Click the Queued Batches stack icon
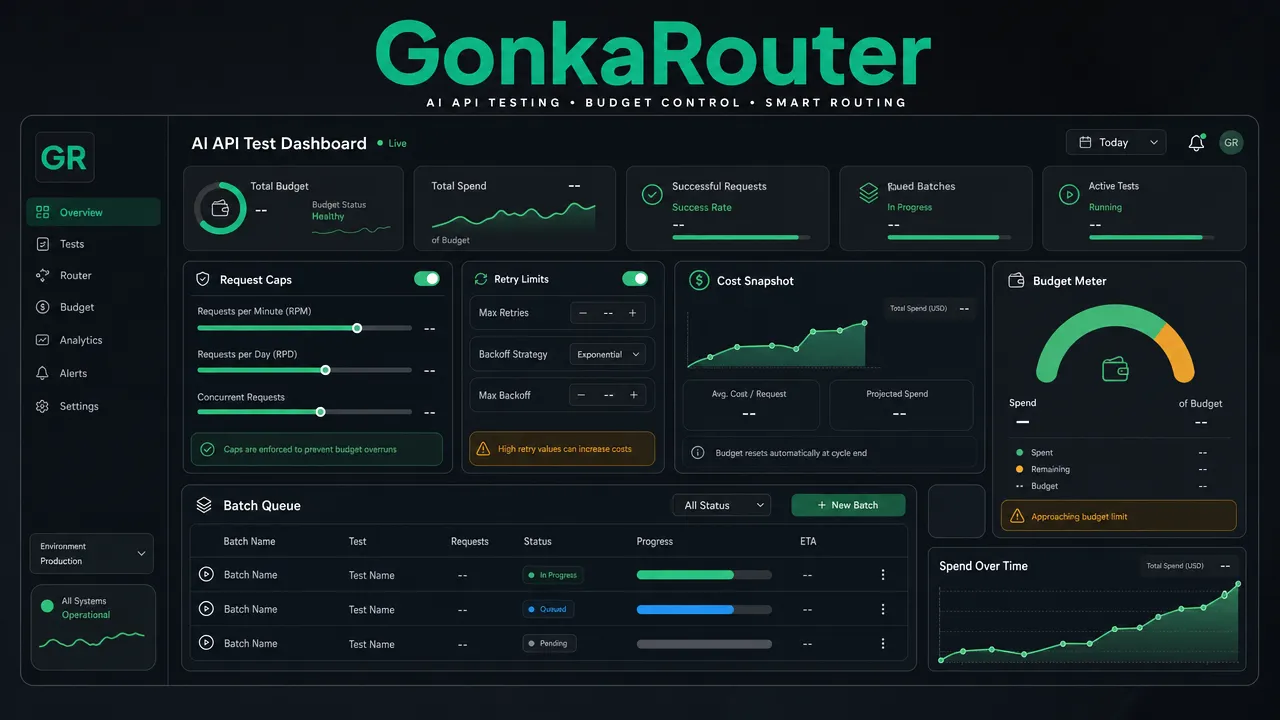 click(x=868, y=194)
